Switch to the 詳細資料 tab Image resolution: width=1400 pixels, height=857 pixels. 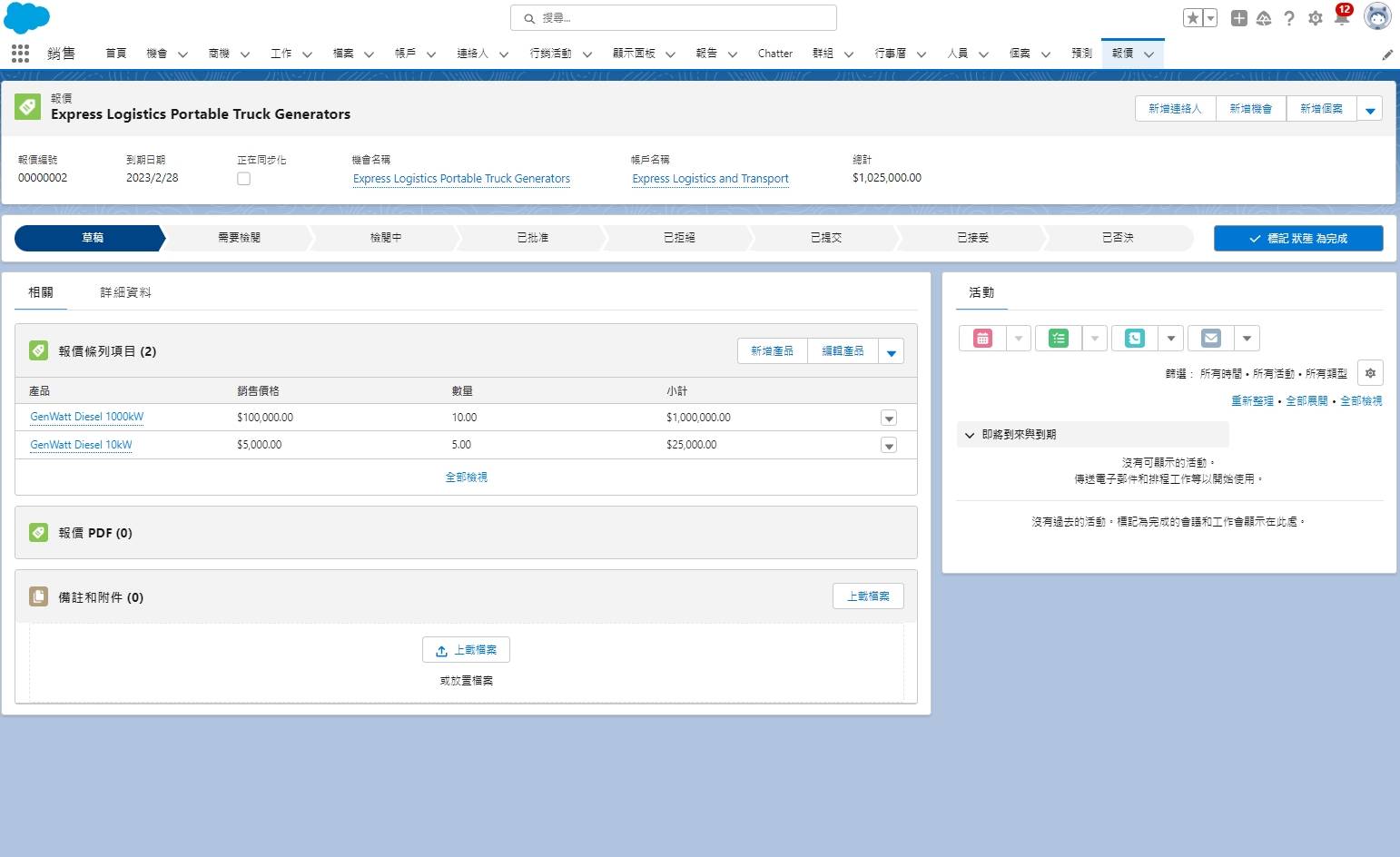[x=125, y=292]
